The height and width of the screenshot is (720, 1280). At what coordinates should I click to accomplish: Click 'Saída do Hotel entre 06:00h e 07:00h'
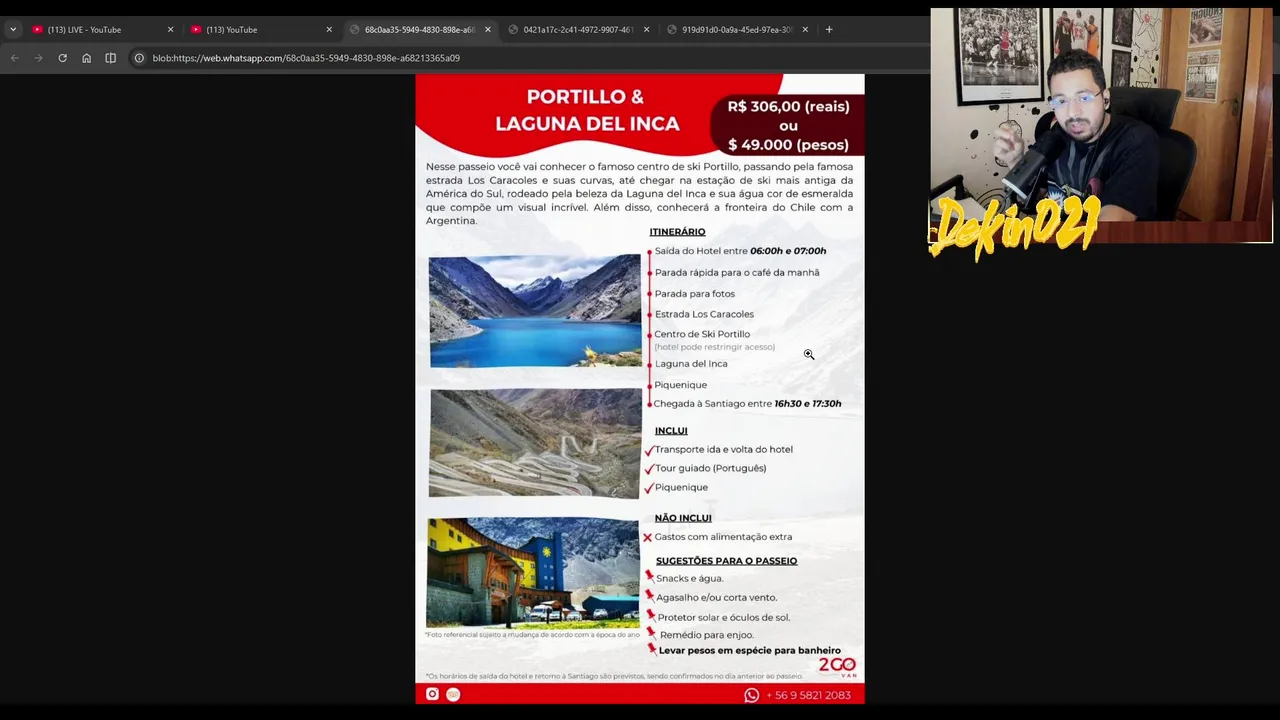tap(740, 251)
